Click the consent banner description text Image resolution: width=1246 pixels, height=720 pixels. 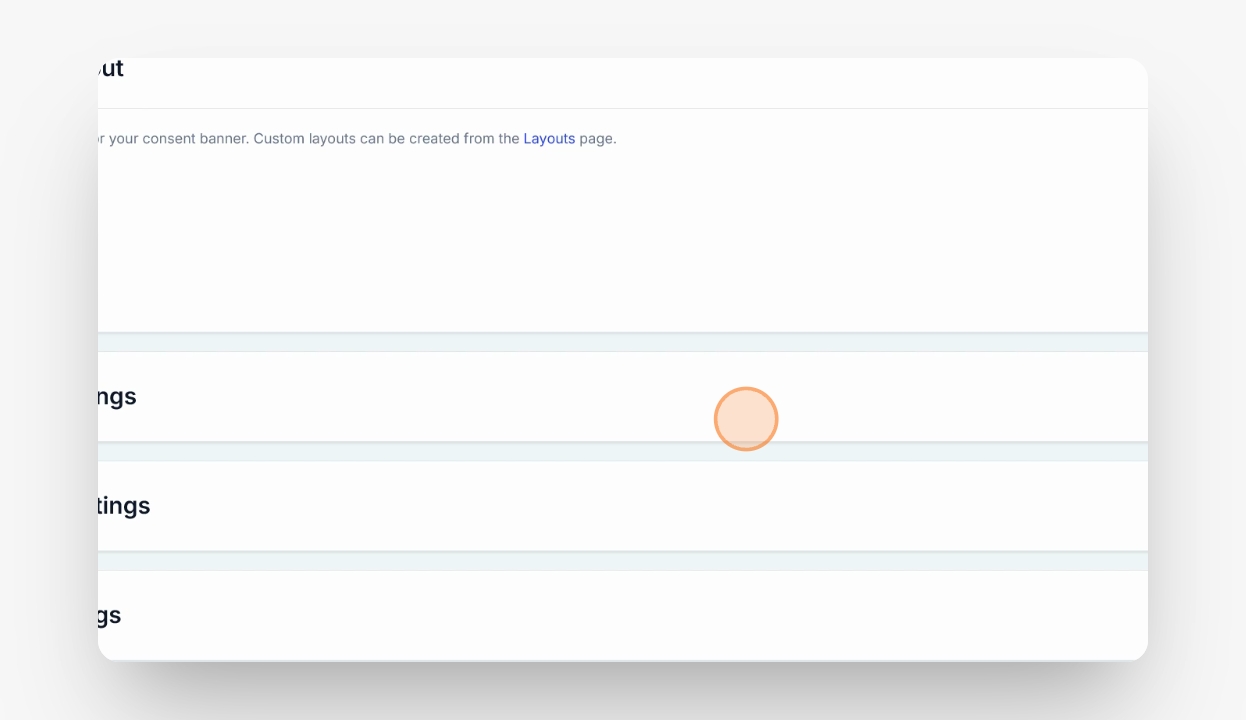tap(357, 139)
